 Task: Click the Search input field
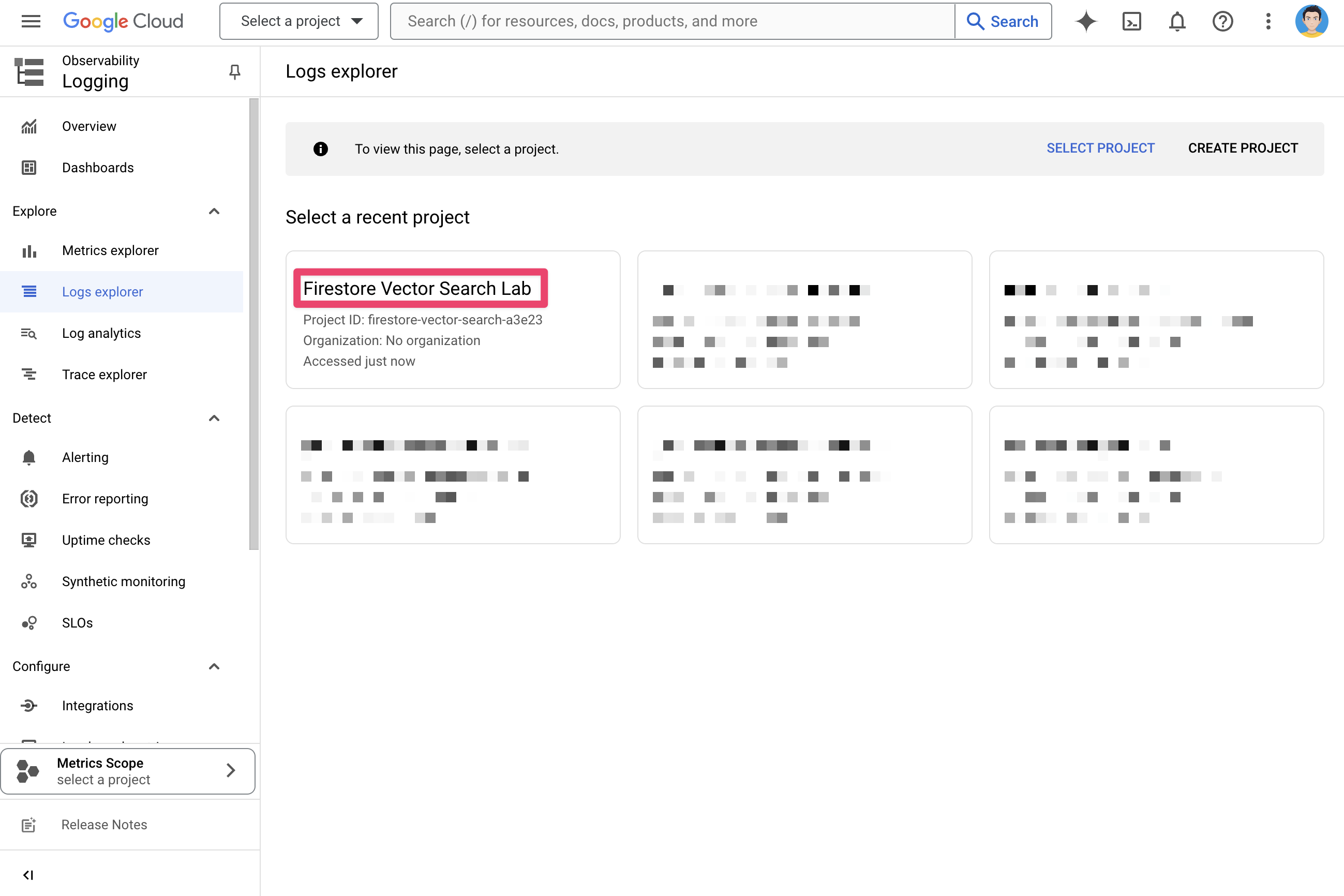tap(672, 21)
